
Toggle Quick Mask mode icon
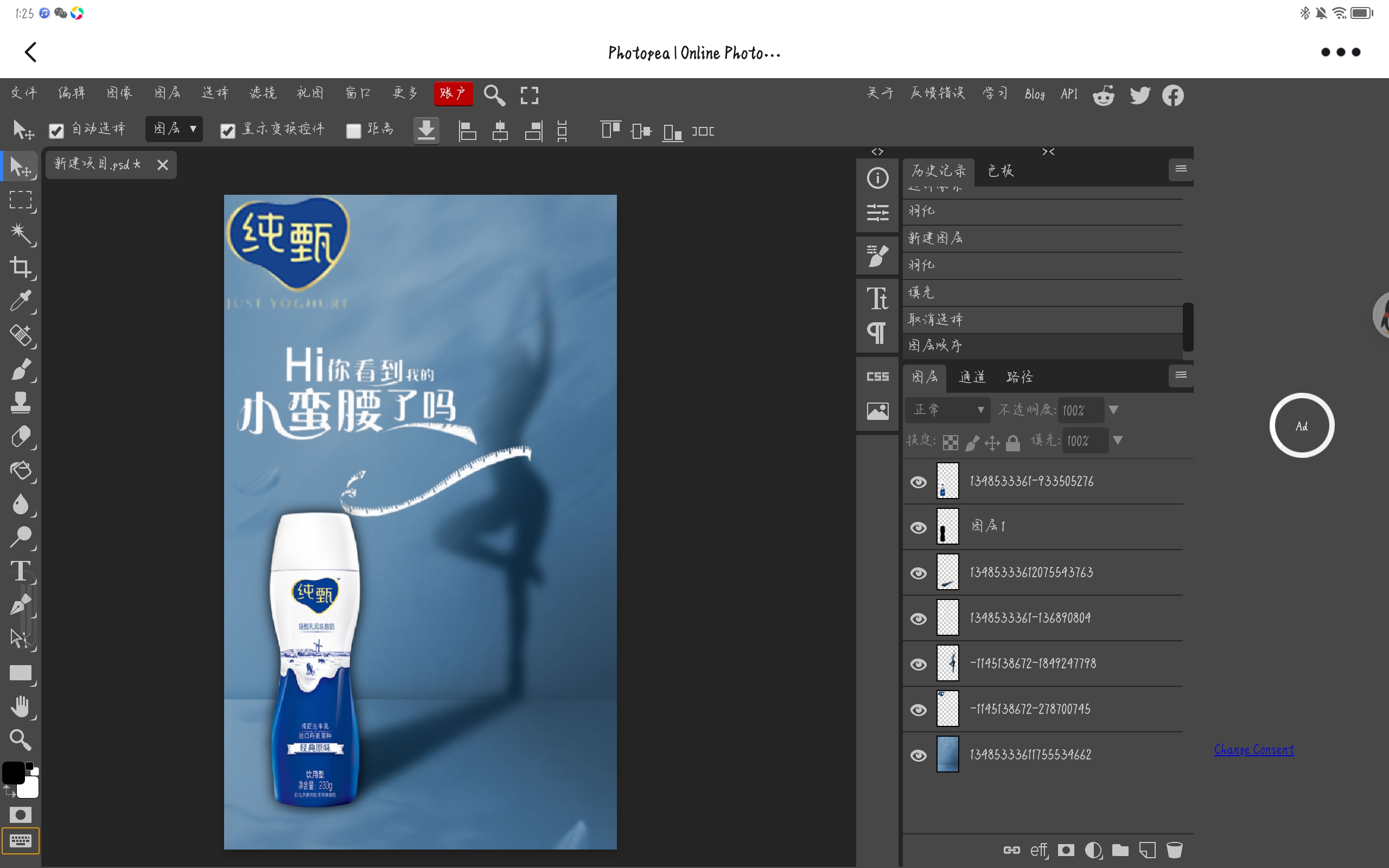click(x=21, y=815)
